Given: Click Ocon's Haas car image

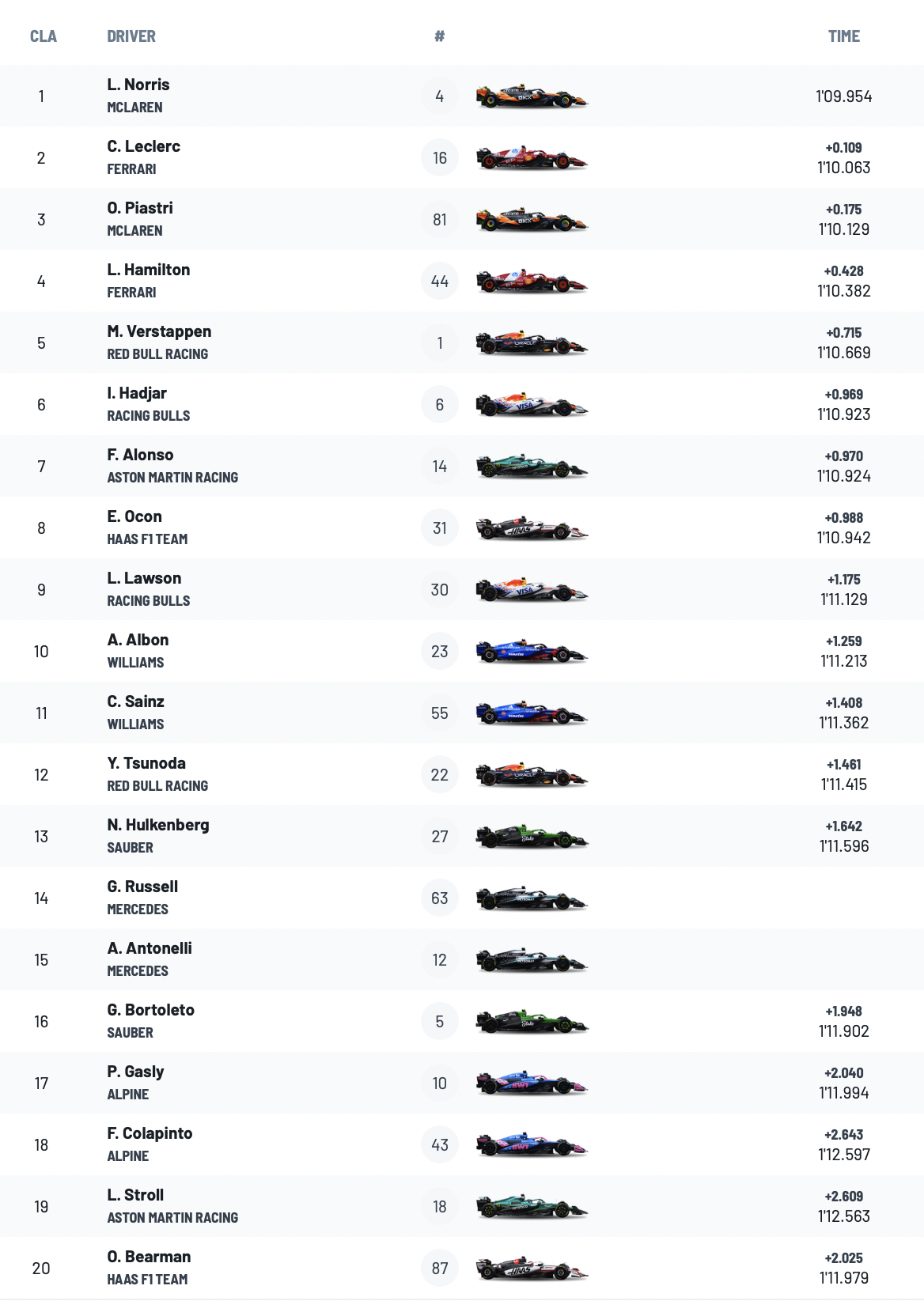Looking at the screenshot, I should (x=532, y=528).
